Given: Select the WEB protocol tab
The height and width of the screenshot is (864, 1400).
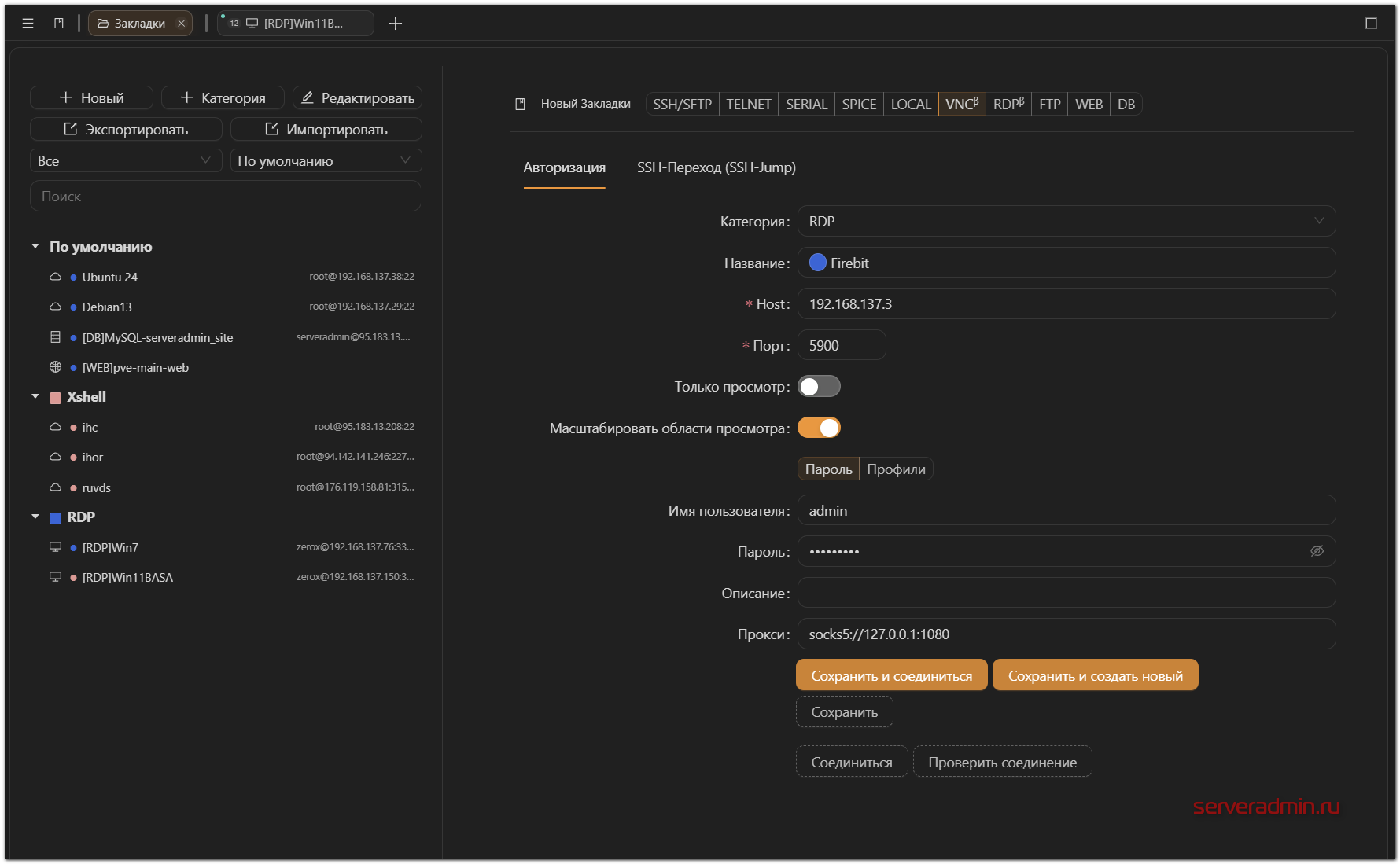Looking at the screenshot, I should (1089, 105).
